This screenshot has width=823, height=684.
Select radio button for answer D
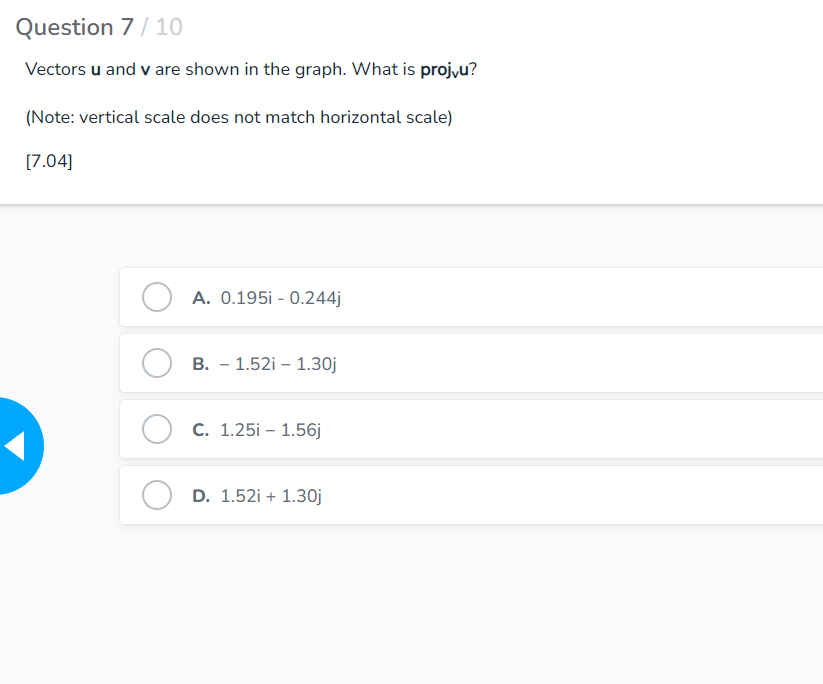(x=157, y=495)
